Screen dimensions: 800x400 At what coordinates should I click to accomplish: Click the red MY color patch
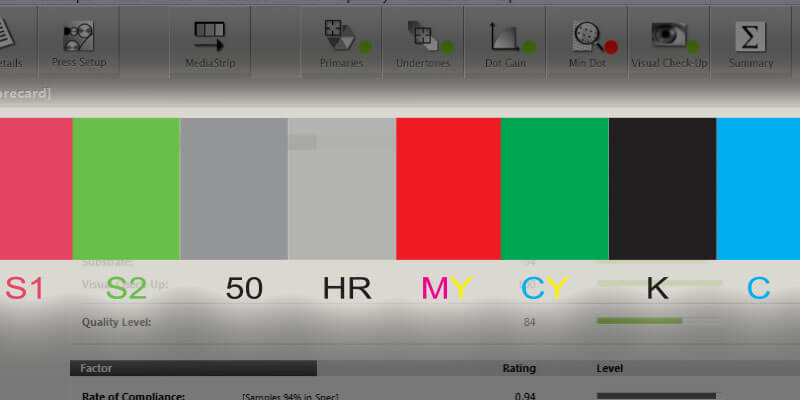[448, 189]
